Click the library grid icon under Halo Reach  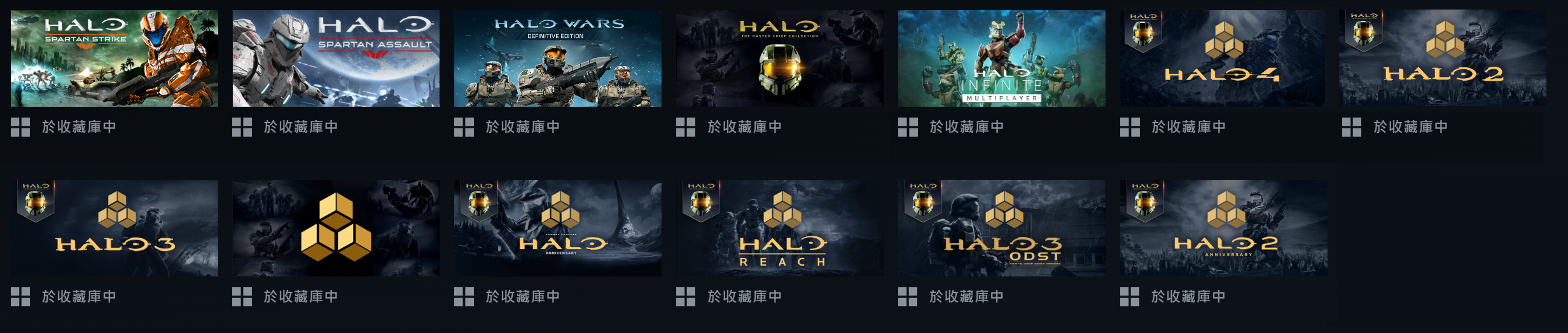[686, 297]
